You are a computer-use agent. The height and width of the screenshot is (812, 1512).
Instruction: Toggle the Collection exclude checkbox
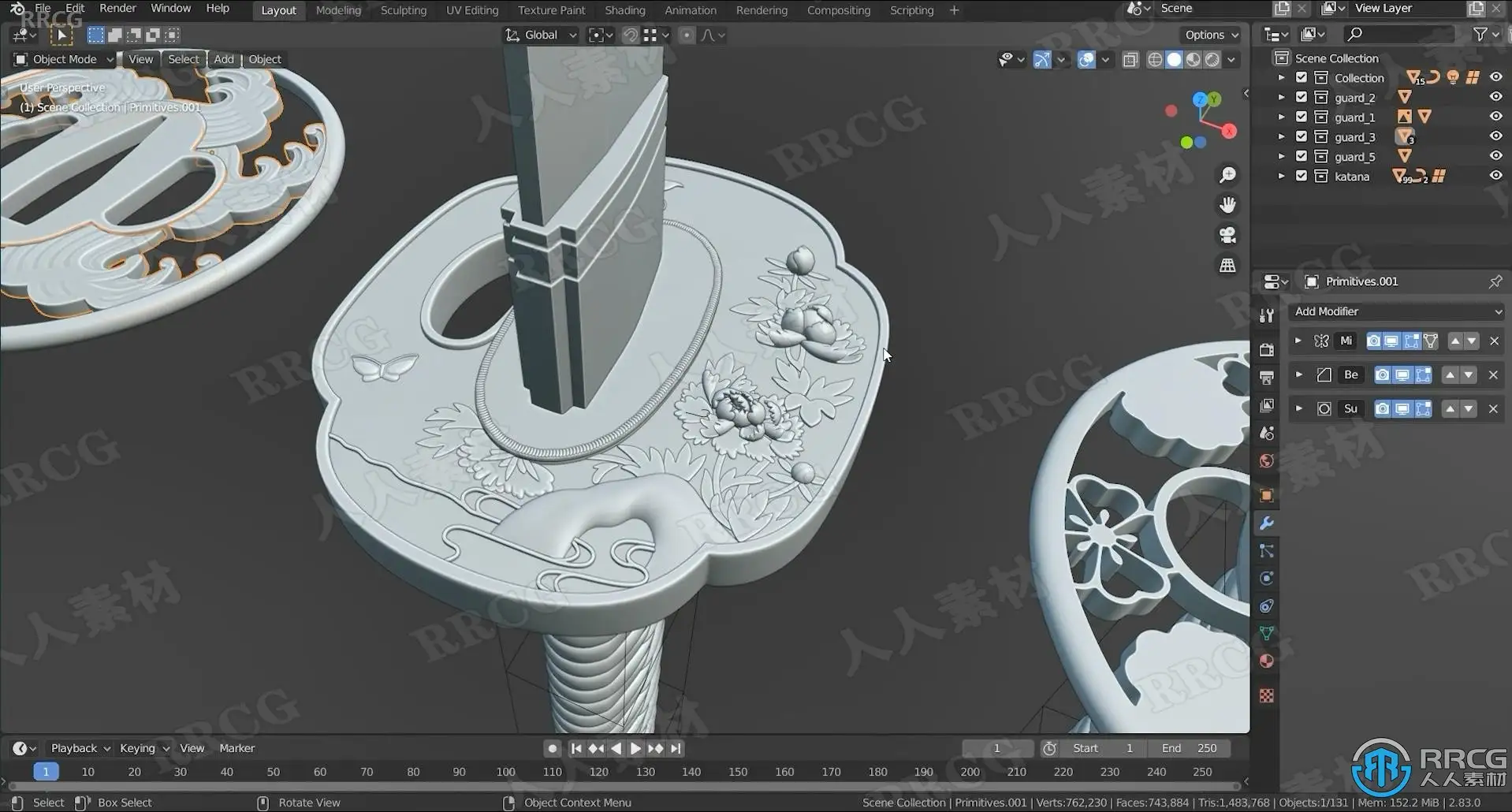point(1302,77)
